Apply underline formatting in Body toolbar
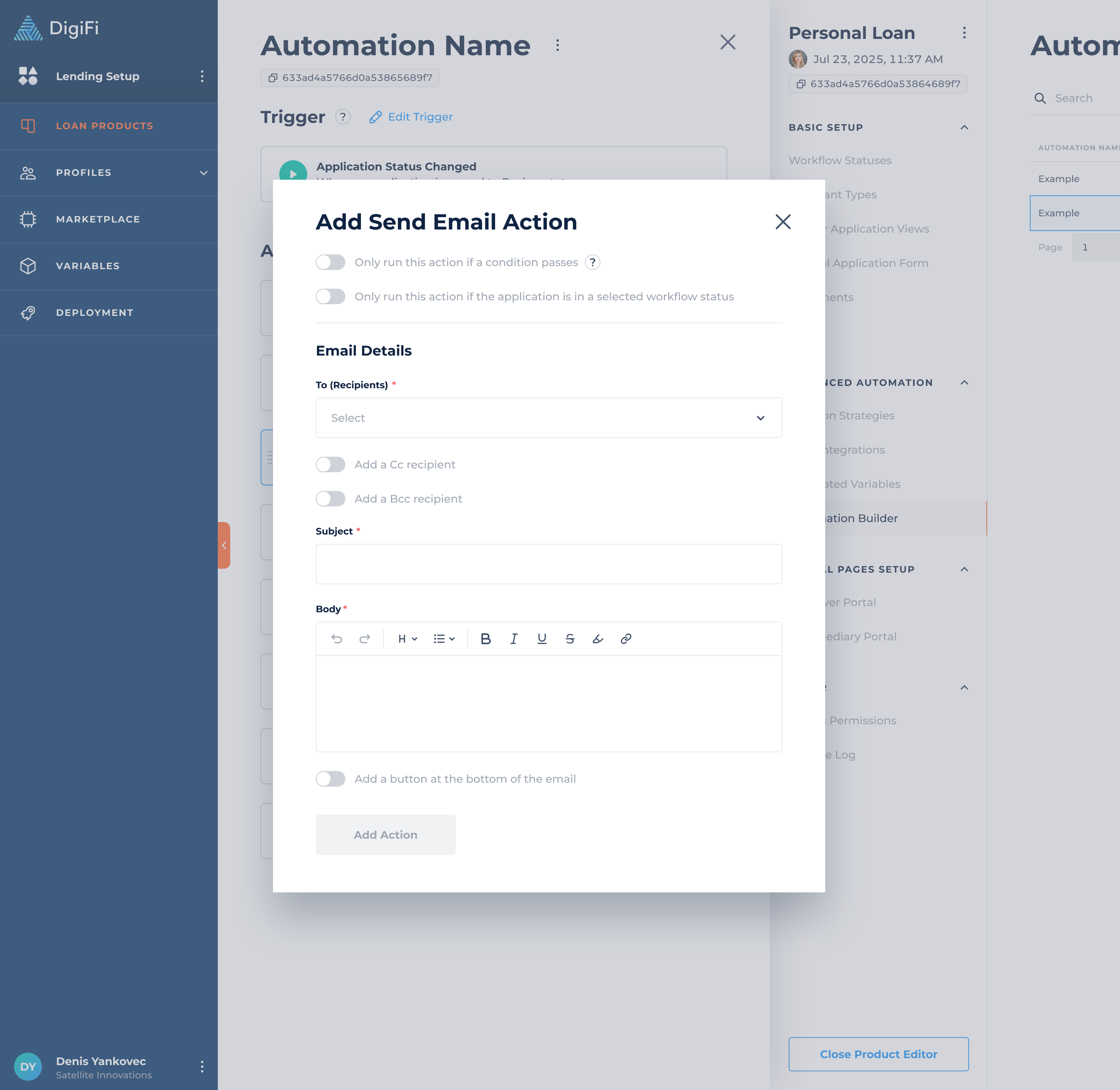 click(541, 639)
